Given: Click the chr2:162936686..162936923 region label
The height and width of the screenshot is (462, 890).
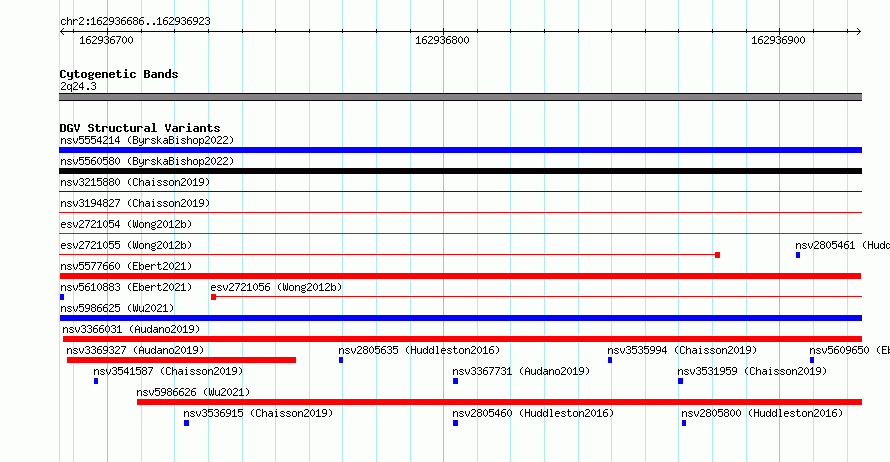Looking at the screenshot, I should pyautogui.click(x=135, y=21).
